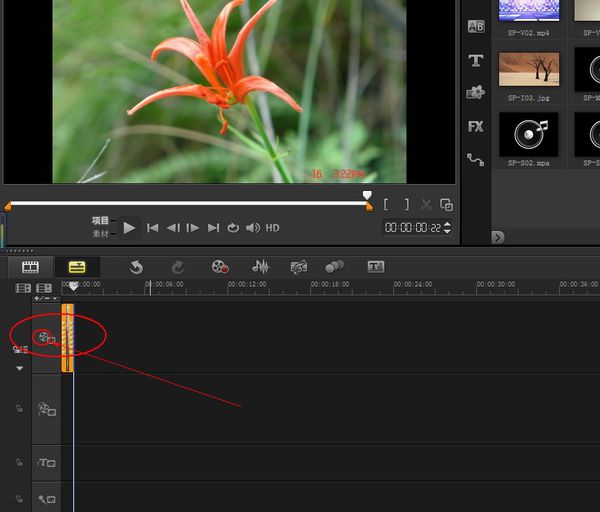Viewport: 600px width, 512px height.
Task: Click the timecode field 00:00:00:22
Action: [412, 228]
